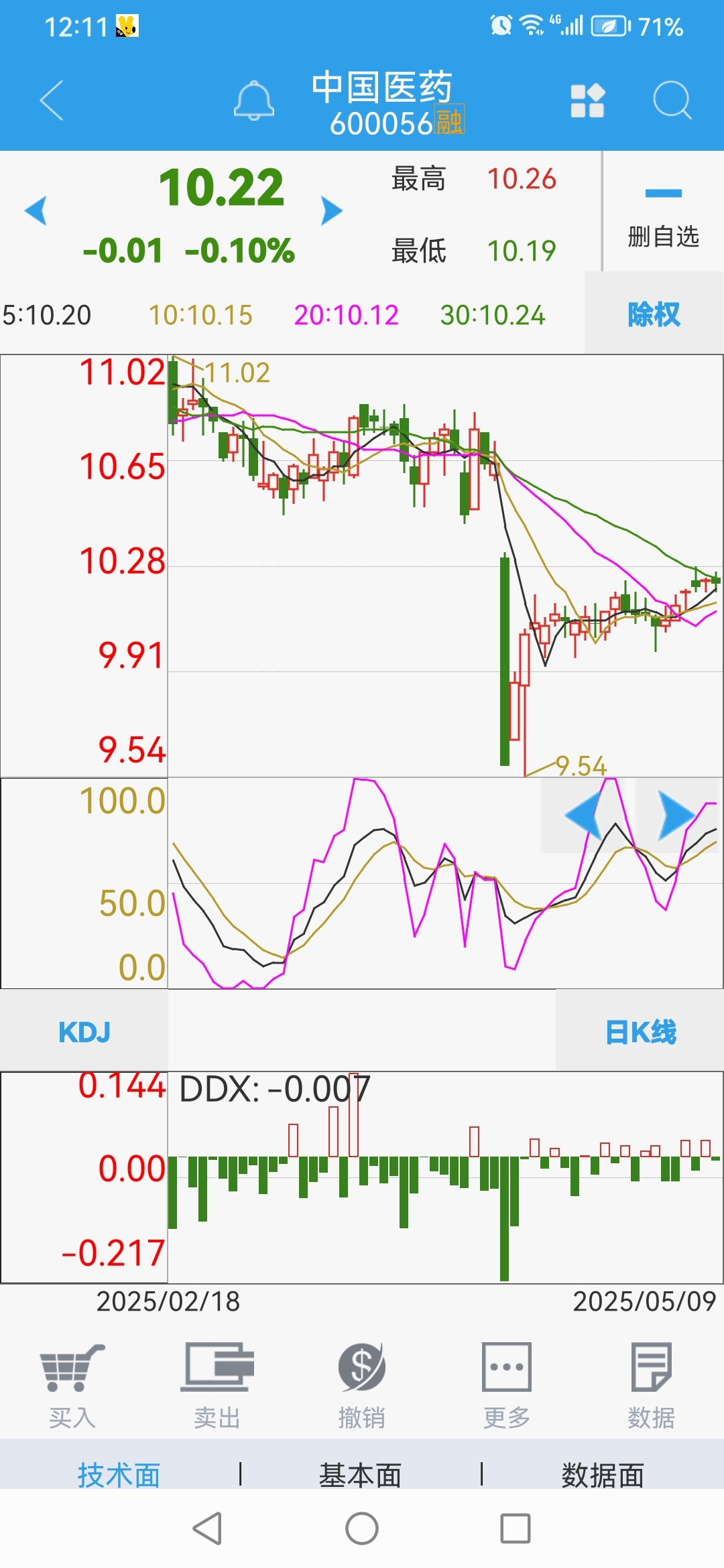Tap the end date 2025/05/09
Screen dimensions: 724x1568
tap(645, 1301)
